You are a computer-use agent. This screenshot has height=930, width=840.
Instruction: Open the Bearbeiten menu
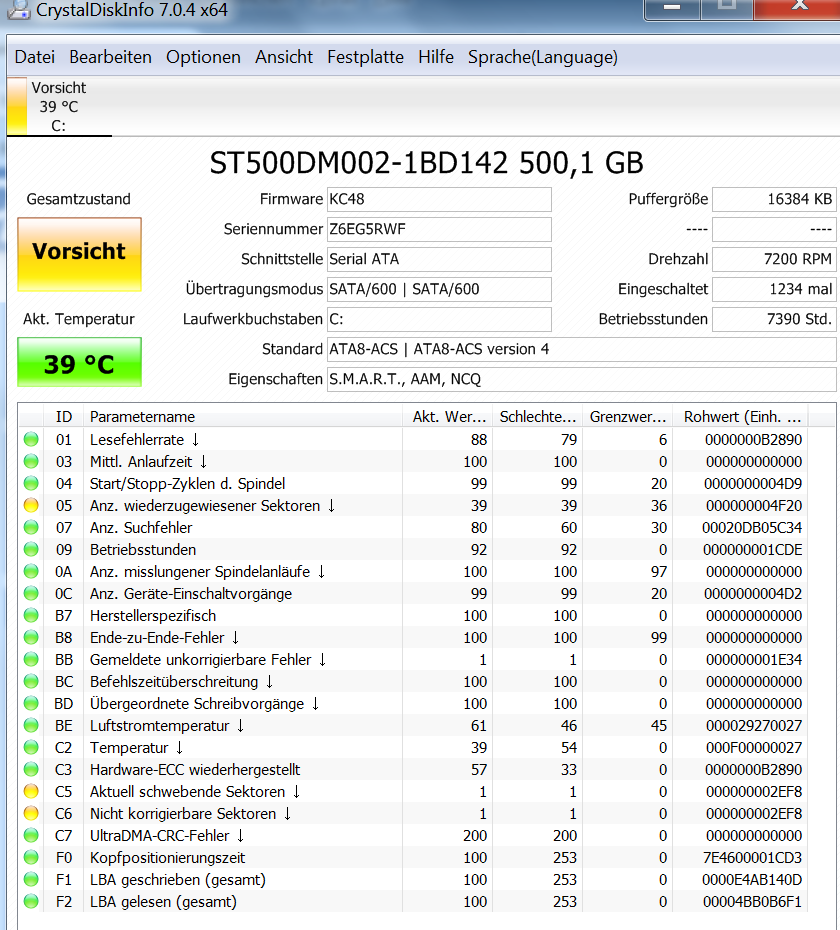tap(110, 58)
